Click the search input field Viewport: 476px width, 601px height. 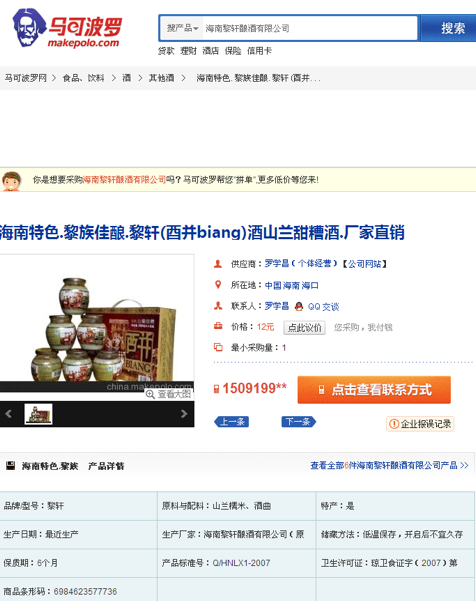tap(309, 28)
